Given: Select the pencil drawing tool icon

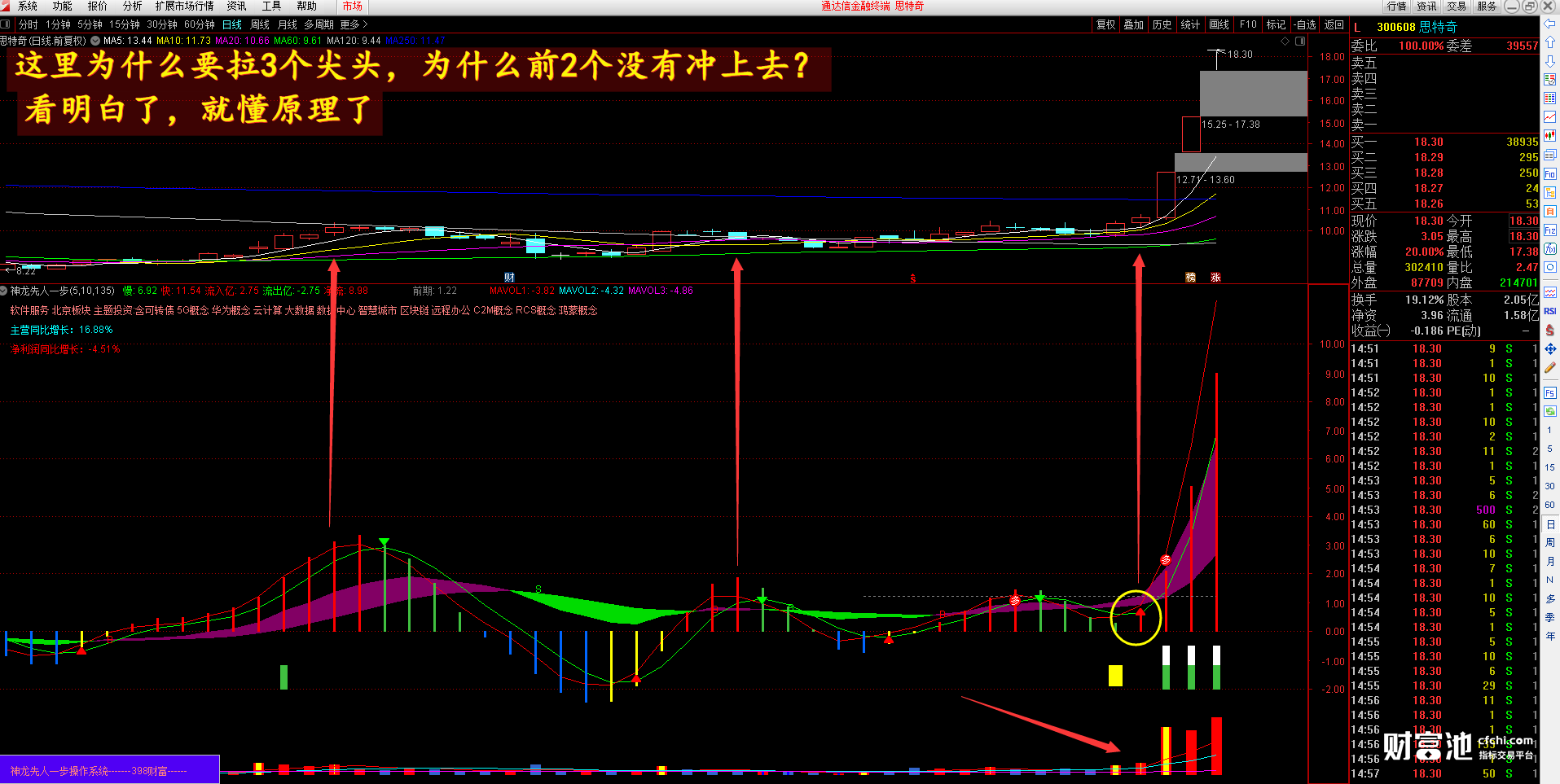Looking at the screenshot, I should [1549, 368].
